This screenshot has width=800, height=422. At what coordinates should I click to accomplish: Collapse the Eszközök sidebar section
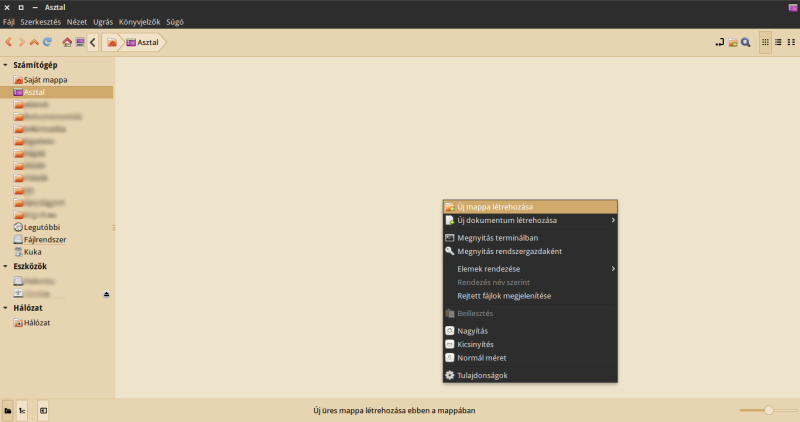pos(6,266)
